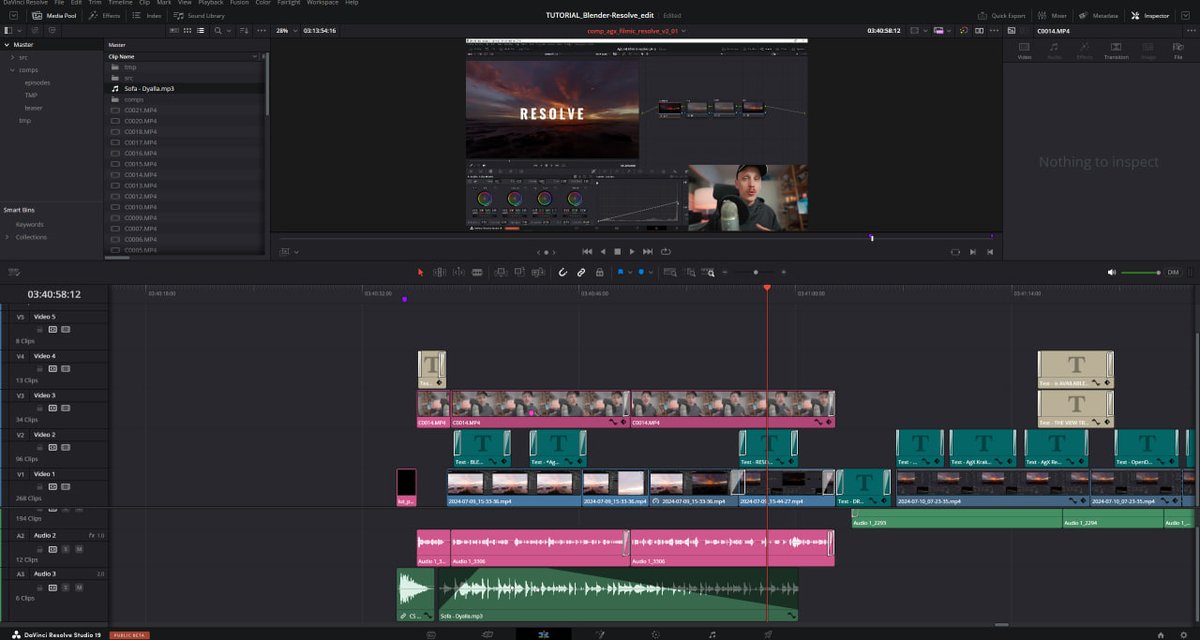Image resolution: width=1200 pixels, height=640 pixels.
Task: Mute the Audio 2 track
Action: pyautogui.click(x=79, y=549)
